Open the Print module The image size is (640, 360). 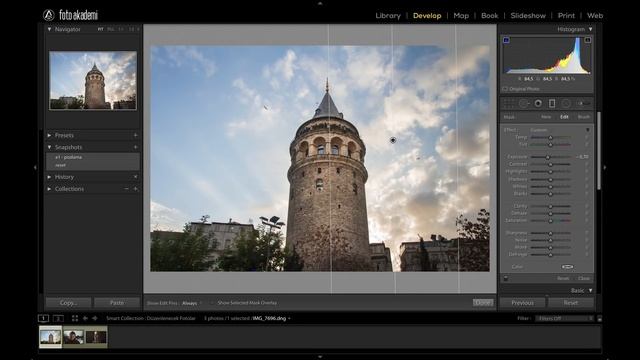point(566,16)
